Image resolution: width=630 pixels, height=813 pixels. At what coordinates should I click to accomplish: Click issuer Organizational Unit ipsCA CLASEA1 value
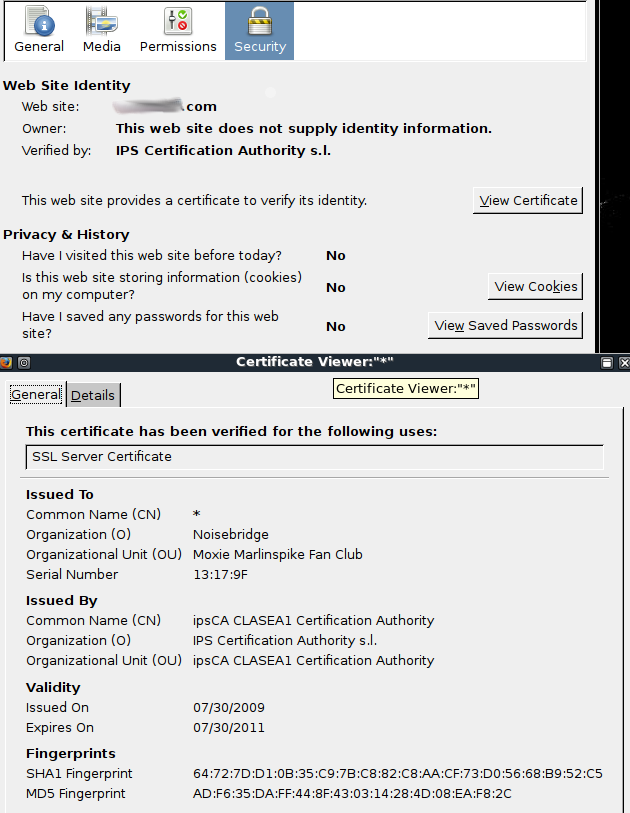tap(313, 660)
